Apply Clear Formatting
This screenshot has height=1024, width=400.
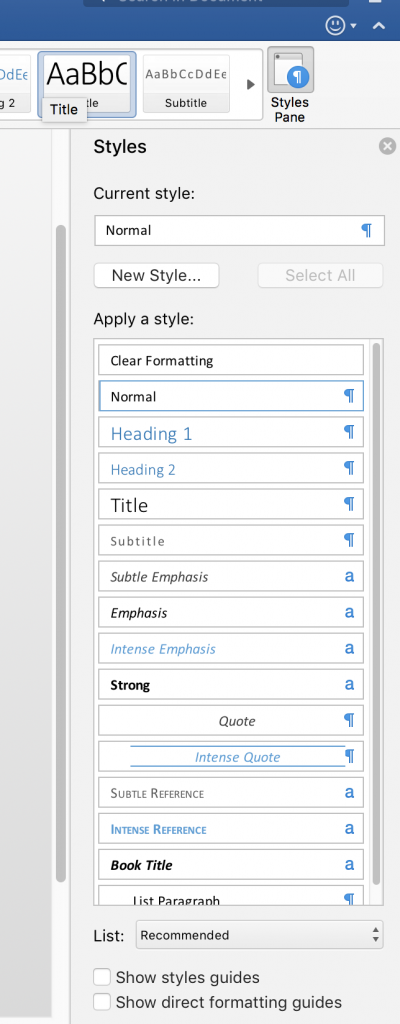coord(231,360)
